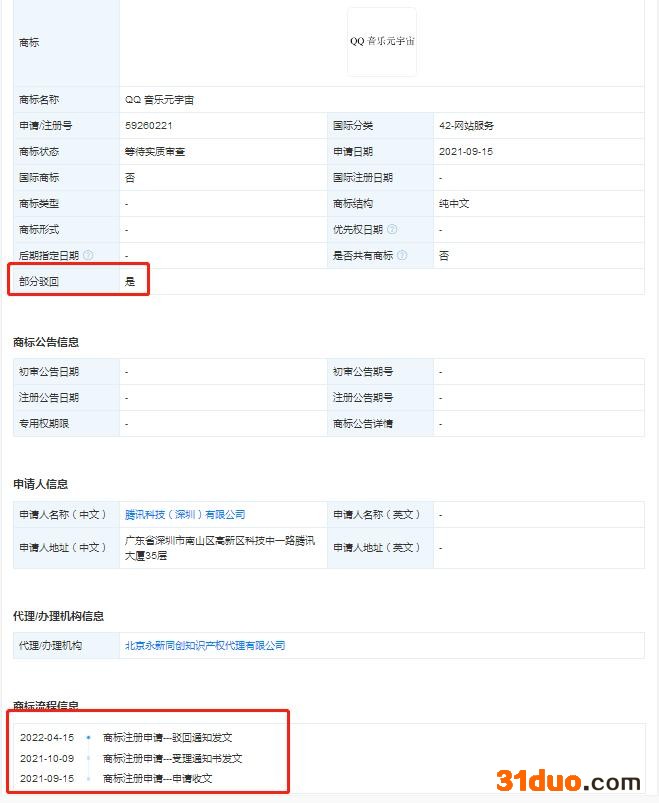
Task: Click the 专用权期限 label
Action: tap(44, 424)
